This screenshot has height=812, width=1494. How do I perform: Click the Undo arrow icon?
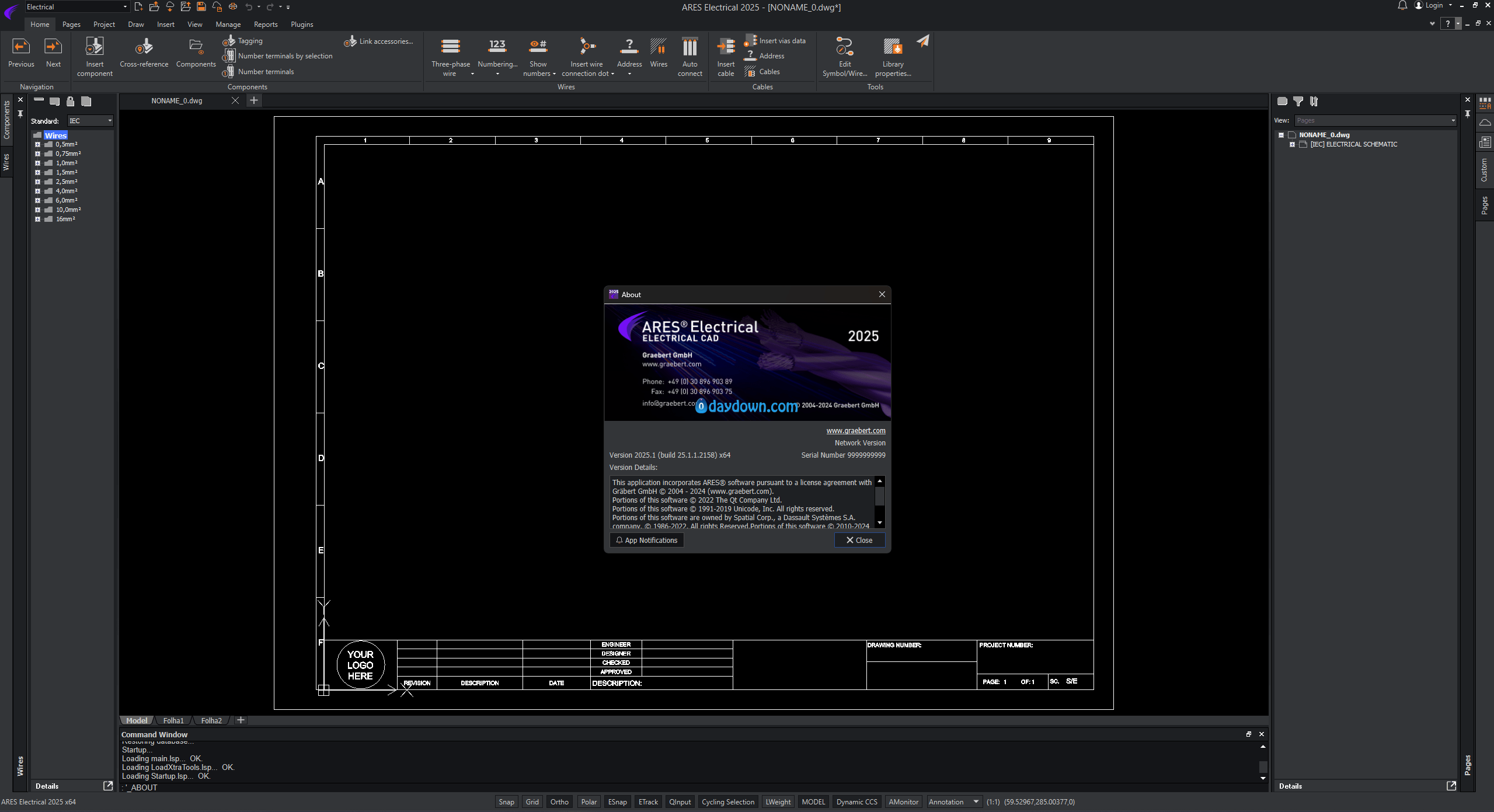click(249, 7)
